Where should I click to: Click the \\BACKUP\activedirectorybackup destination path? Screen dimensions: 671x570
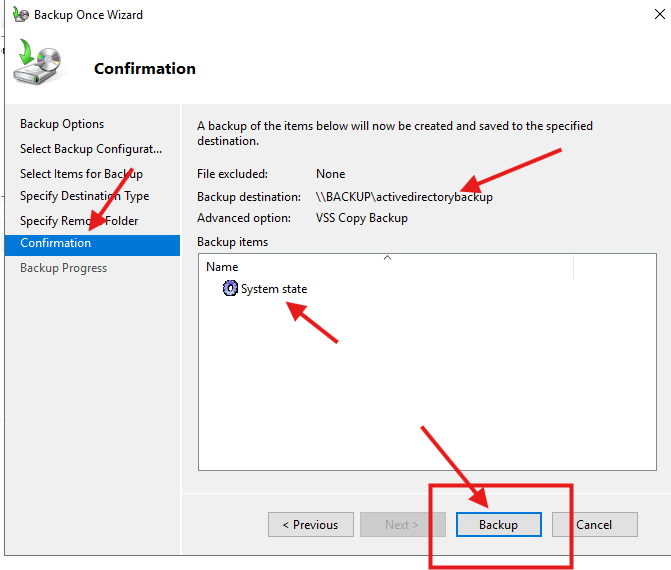(x=404, y=197)
